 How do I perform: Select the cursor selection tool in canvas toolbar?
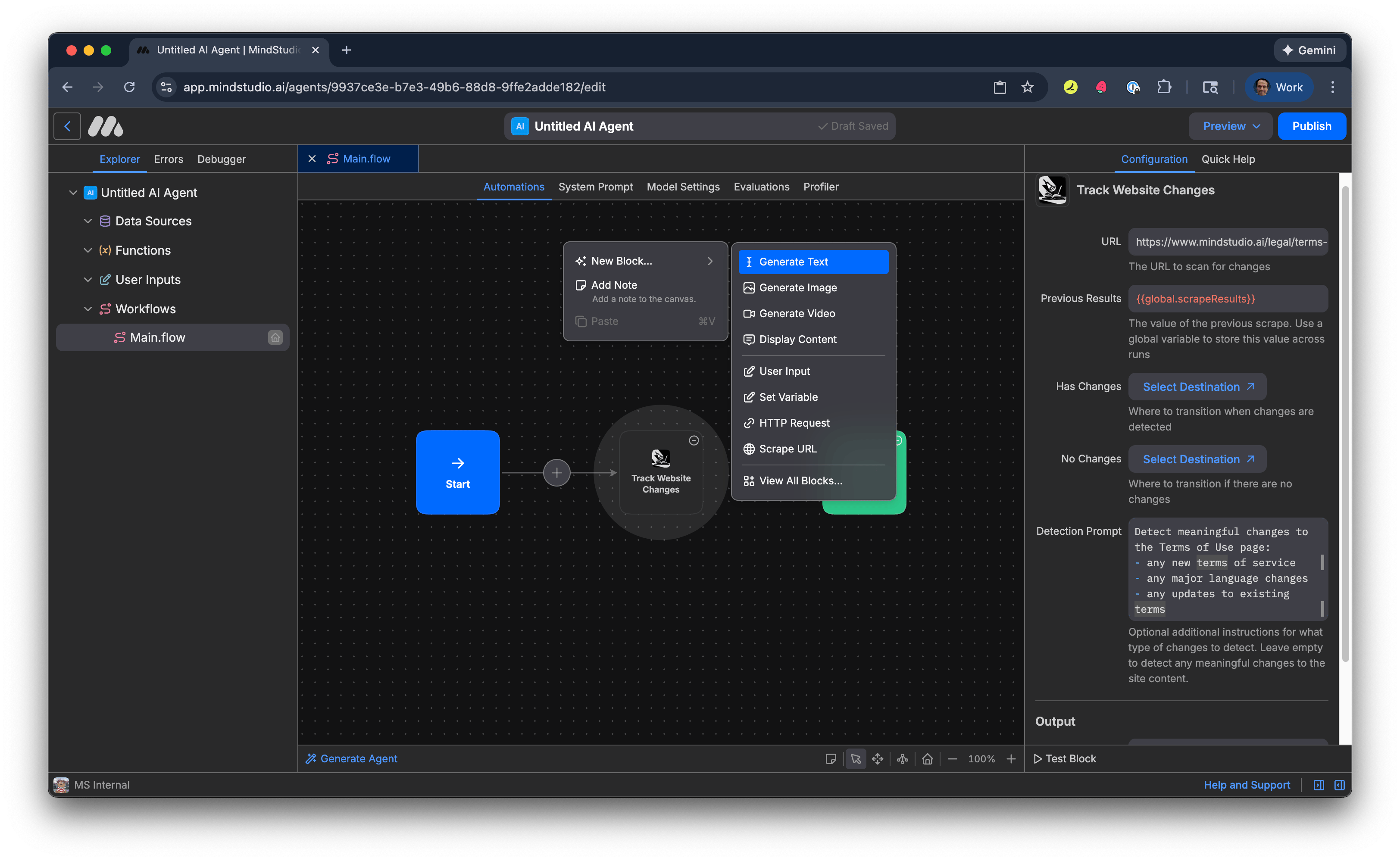[856, 758]
